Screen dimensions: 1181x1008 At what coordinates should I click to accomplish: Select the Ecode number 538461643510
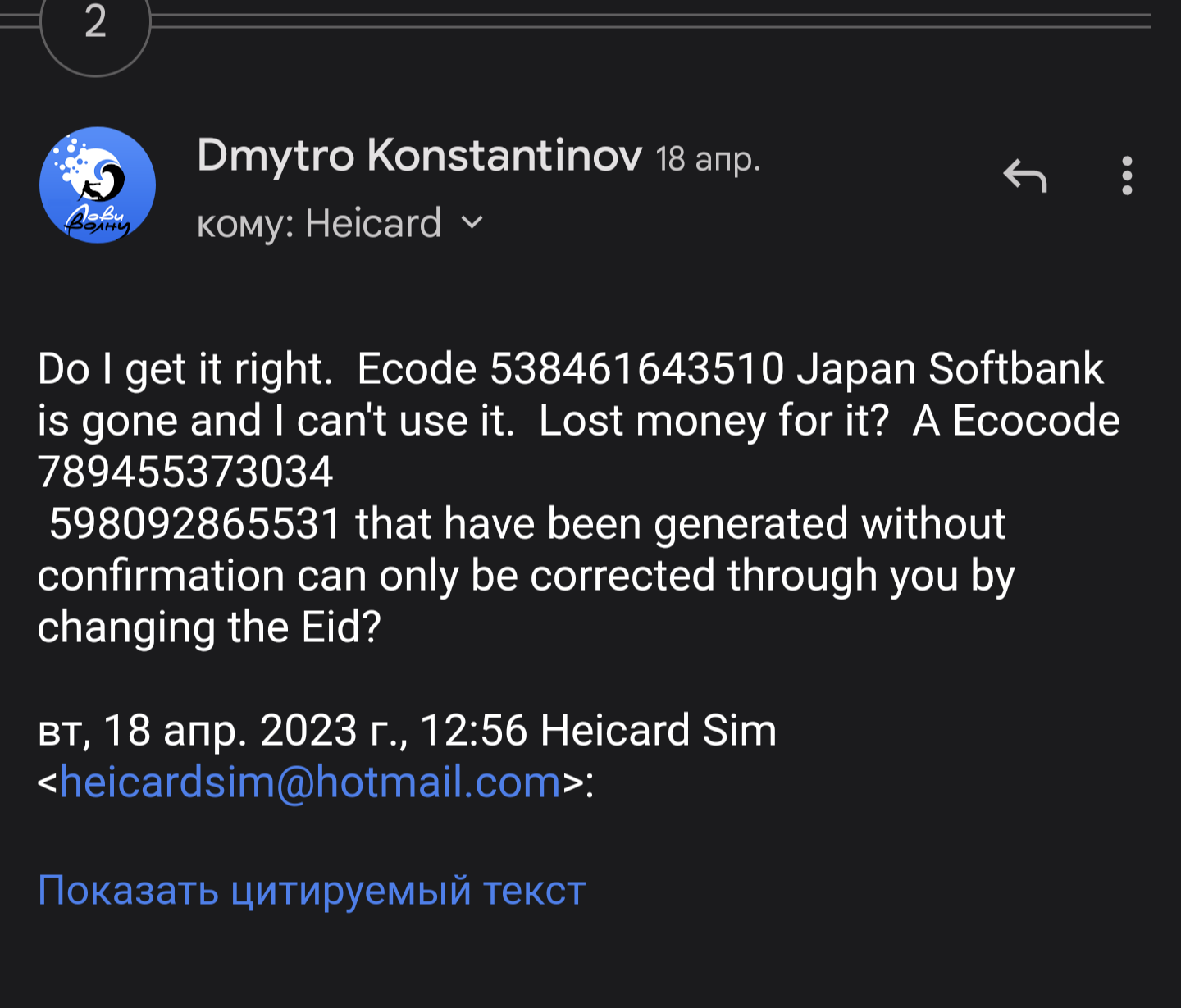click(x=637, y=368)
